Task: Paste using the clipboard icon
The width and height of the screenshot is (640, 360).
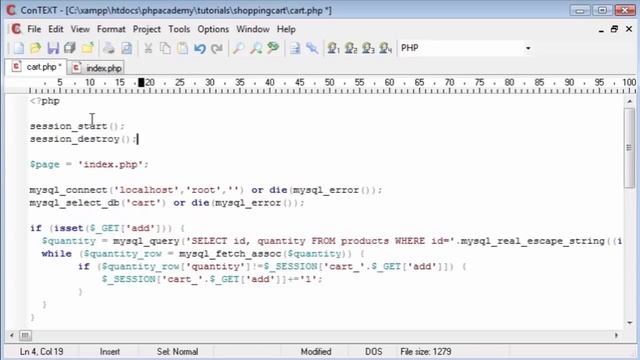Action: coord(182,48)
